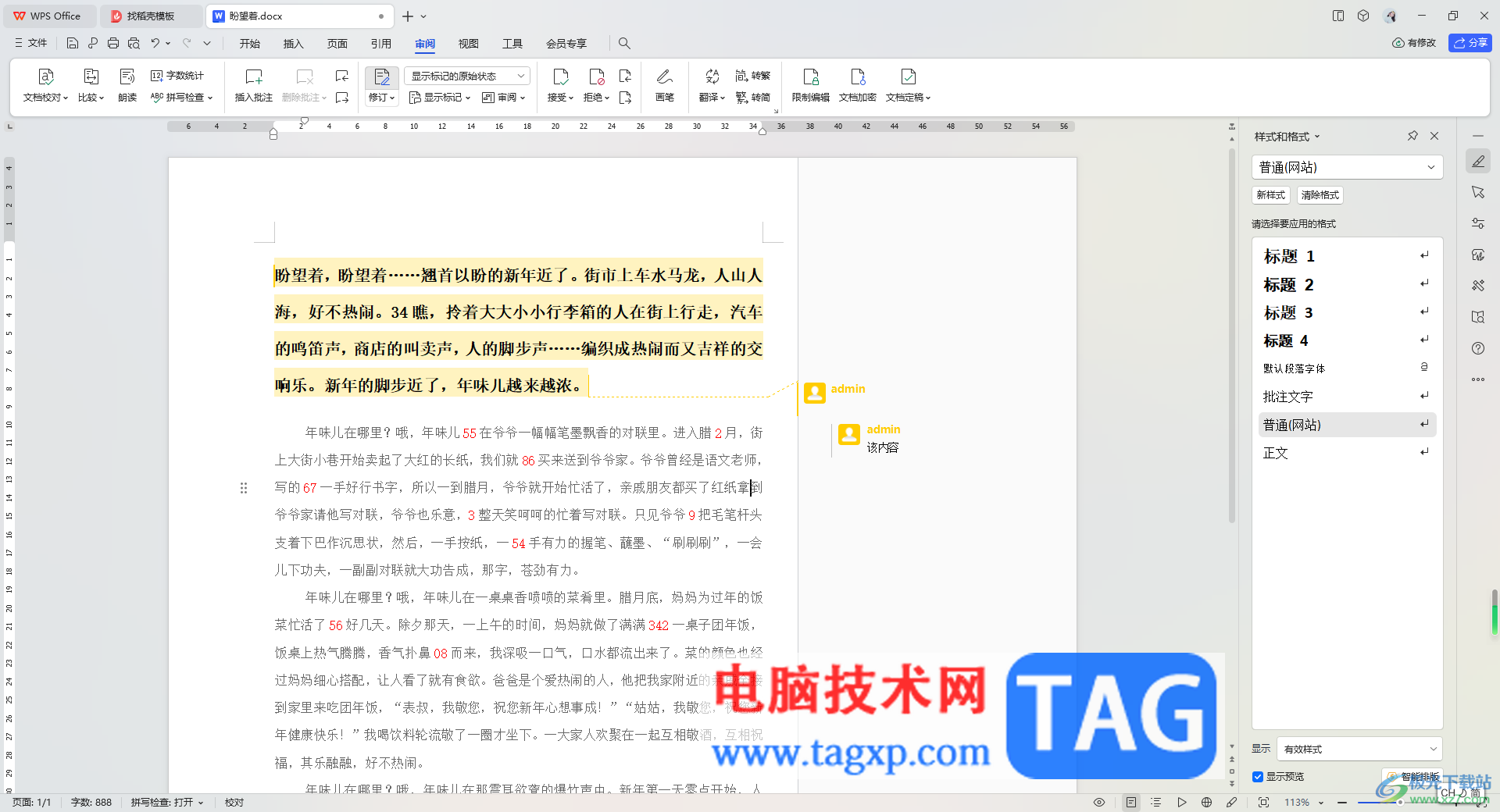This screenshot has height=812, width=1500.
Task: Toggle 显示预览 checkbox
Action: [x=1258, y=776]
